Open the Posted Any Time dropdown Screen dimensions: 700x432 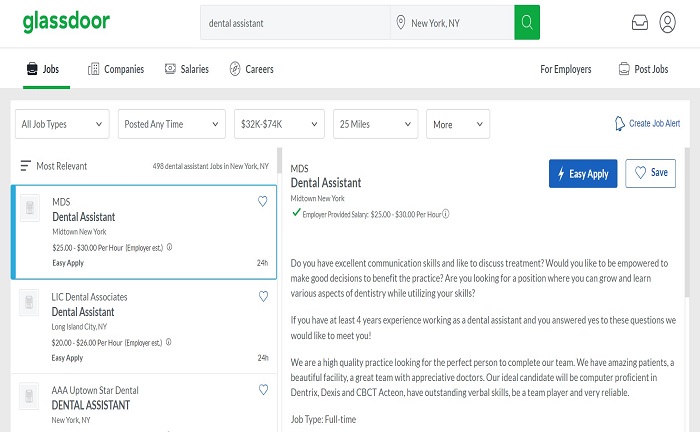[172, 124]
